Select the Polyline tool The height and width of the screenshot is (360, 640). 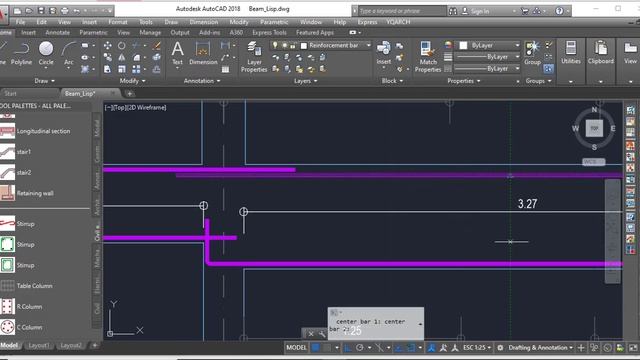tap(21, 53)
